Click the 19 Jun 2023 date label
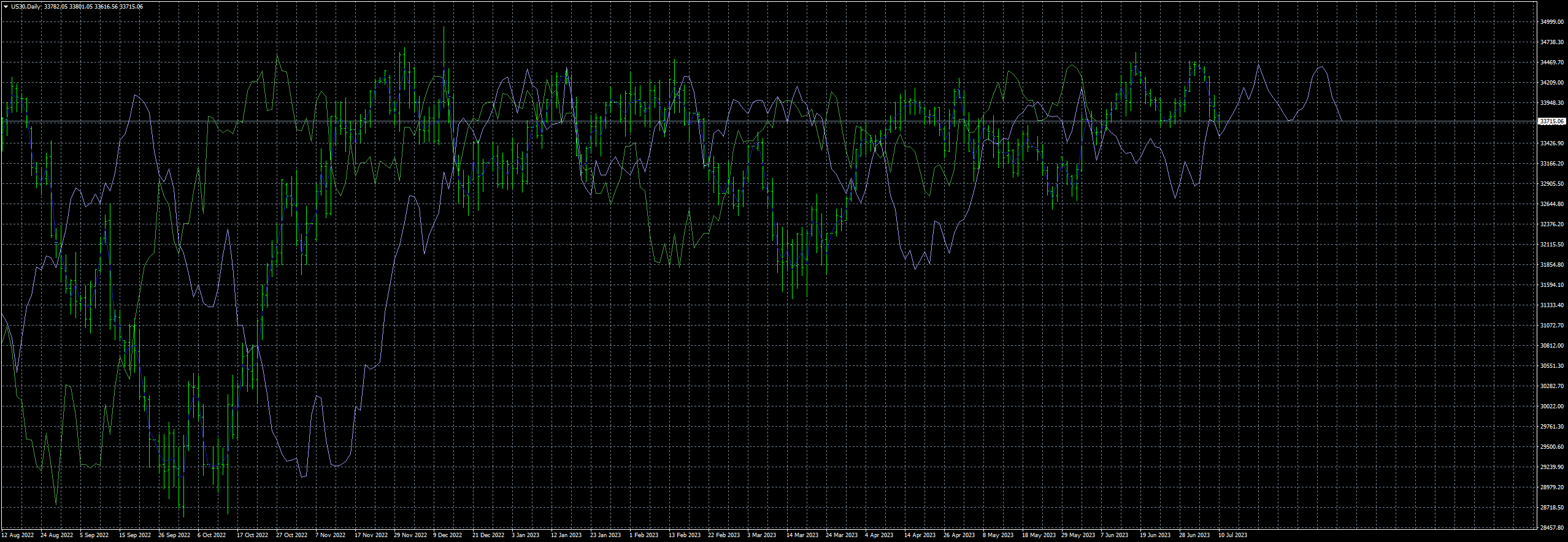This screenshot has width=1568, height=542. click(1155, 535)
